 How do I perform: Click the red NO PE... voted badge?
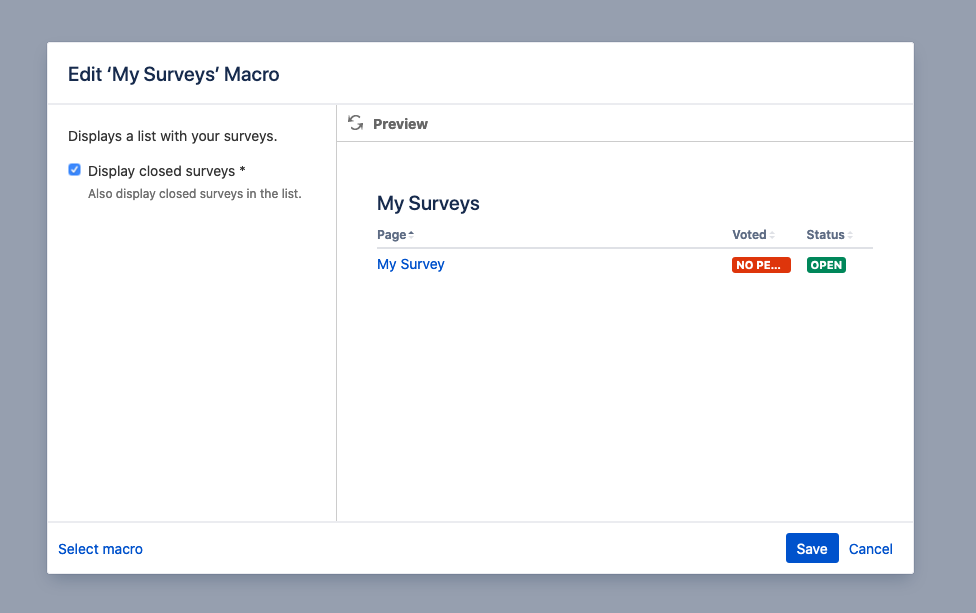click(x=761, y=265)
